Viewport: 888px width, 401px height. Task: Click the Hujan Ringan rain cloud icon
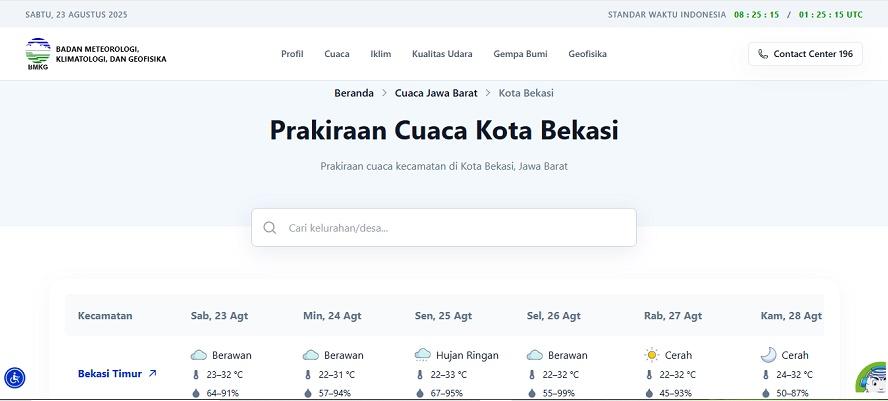tap(423, 355)
